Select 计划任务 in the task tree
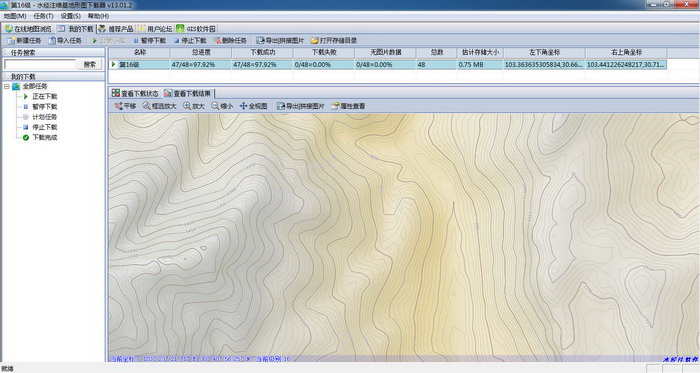Image resolution: width=700 pixels, height=373 pixels. pos(45,117)
